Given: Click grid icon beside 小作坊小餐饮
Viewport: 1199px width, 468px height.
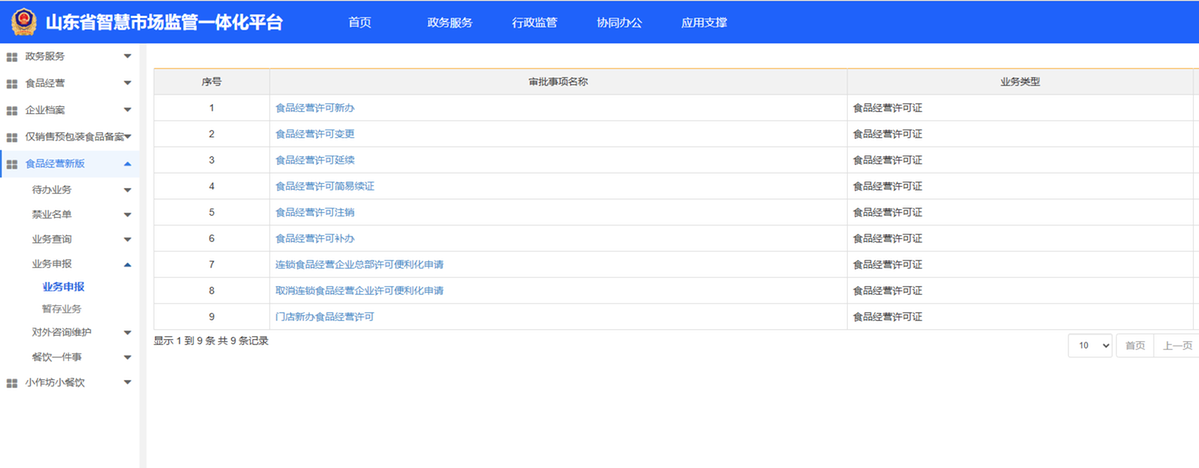Looking at the screenshot, I should click(x=12, y=382).
